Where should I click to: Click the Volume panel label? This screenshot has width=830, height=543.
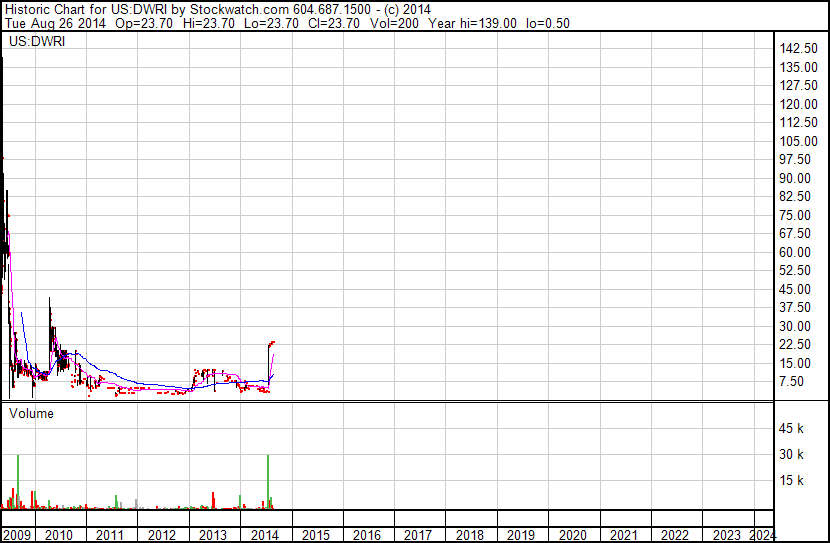click(x=31, y=413)
